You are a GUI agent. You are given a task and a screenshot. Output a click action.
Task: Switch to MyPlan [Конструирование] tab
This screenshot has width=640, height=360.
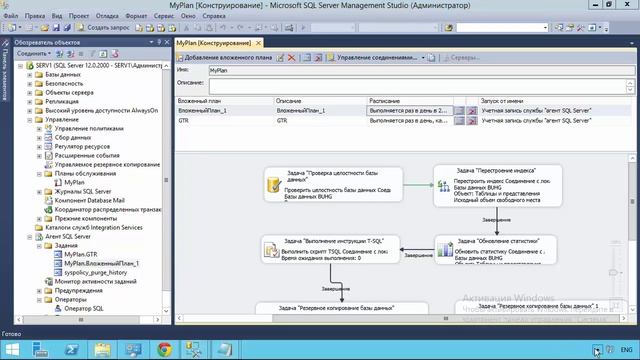coord(214,43)
